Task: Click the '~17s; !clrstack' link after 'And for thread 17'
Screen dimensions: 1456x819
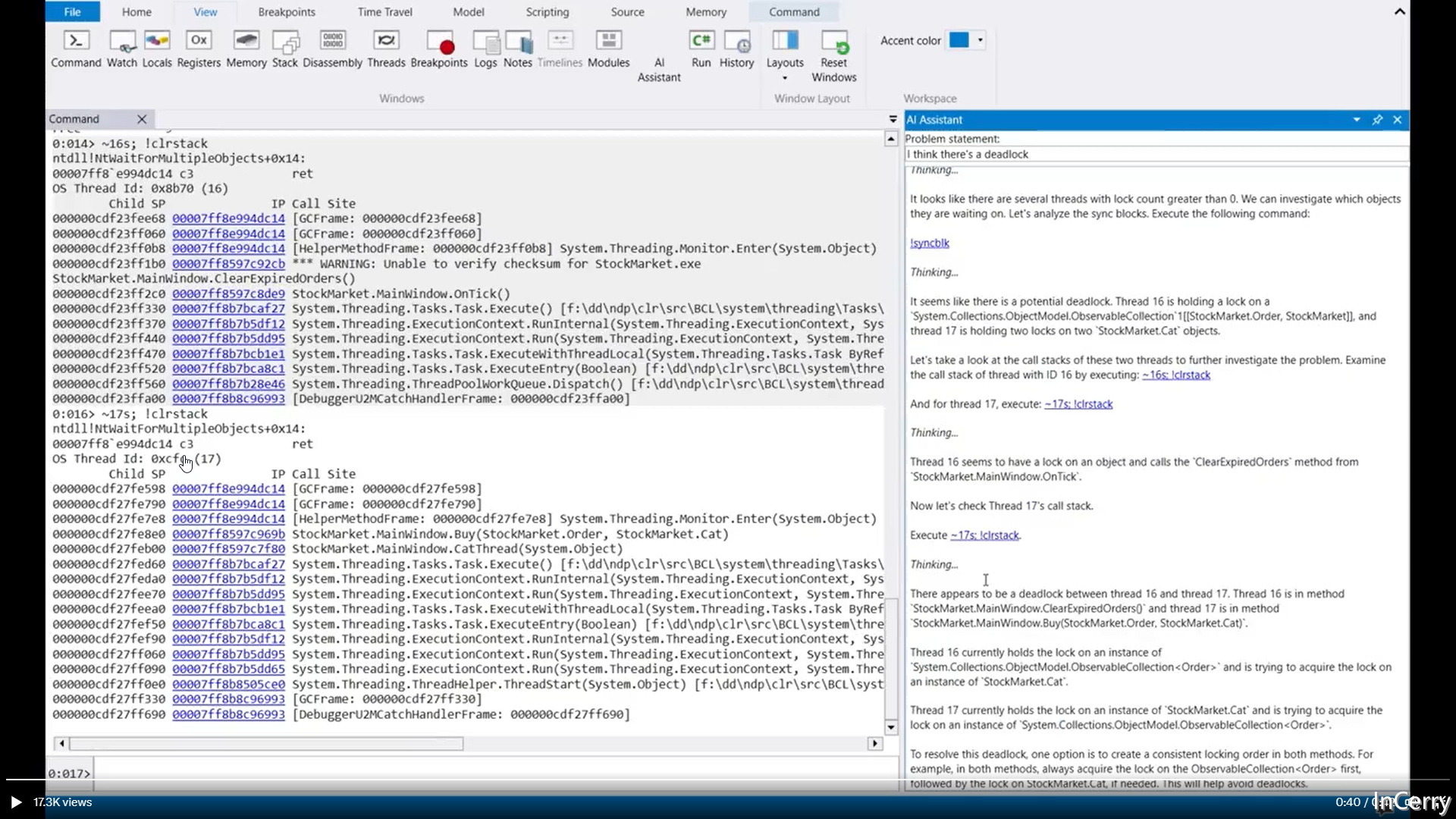Action: [x=1078, y=404]
